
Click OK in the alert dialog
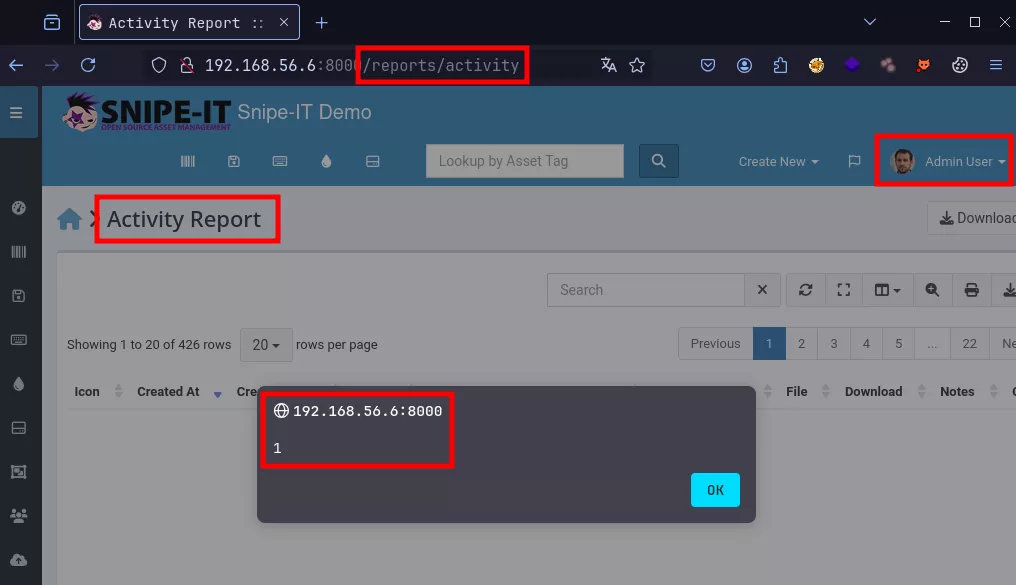[x=715, y=490]
